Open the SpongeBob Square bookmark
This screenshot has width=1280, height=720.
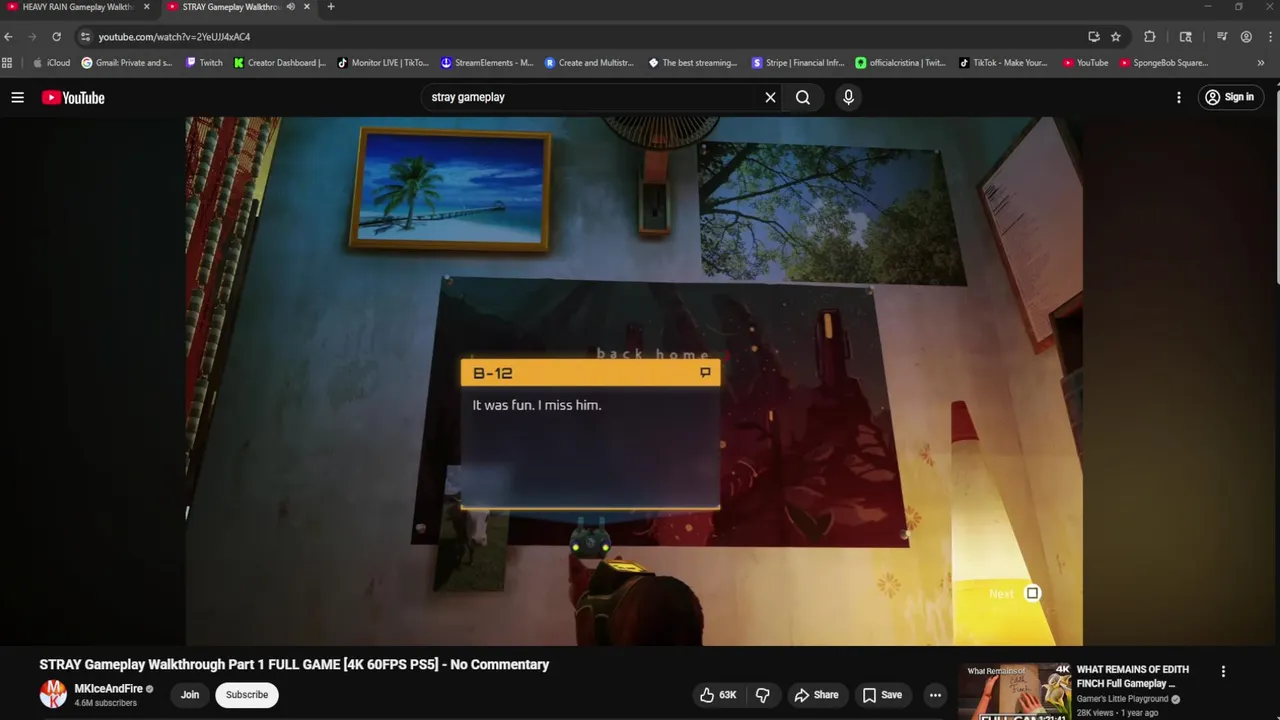click(x=1164, y=63)
